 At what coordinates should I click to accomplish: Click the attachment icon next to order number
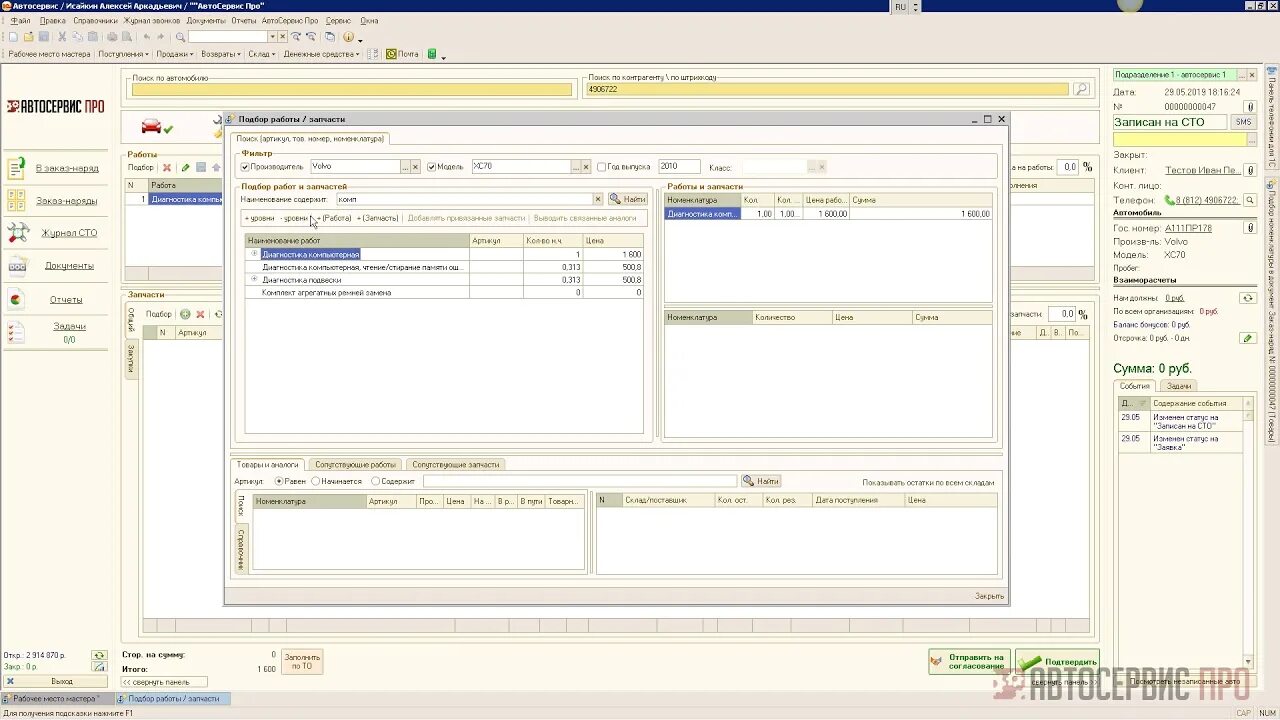click(1249, 107)
